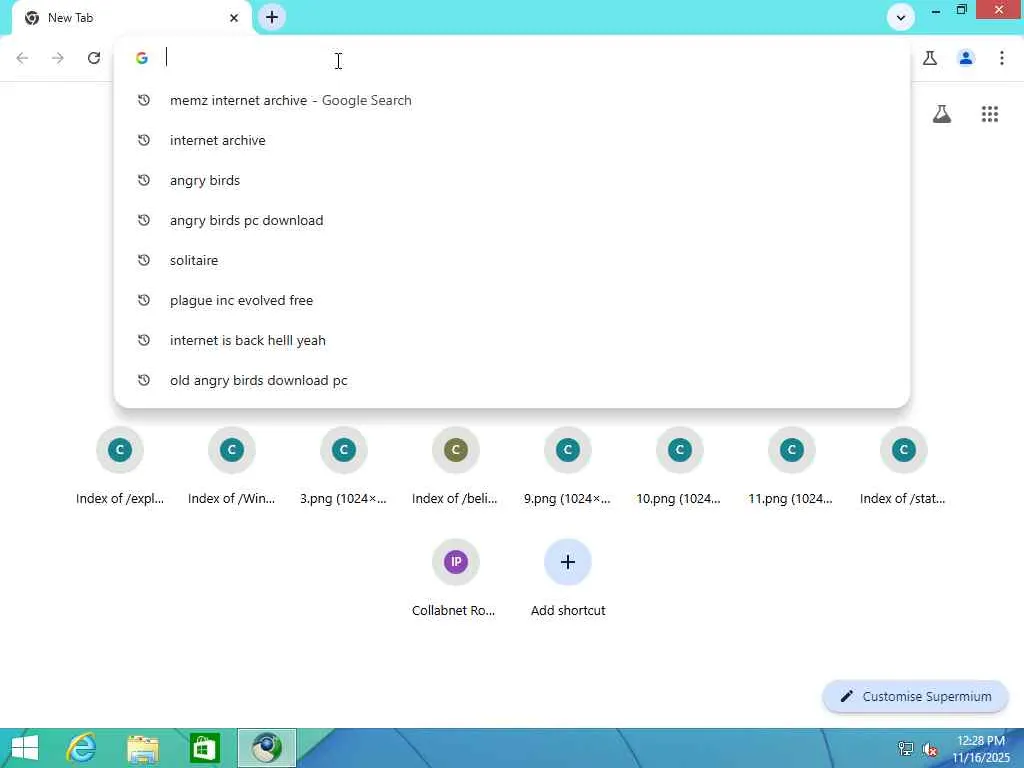This screenshot has height=768, width=1024.
Task: Click the back navigation arrow
Action: coord(22,58)
